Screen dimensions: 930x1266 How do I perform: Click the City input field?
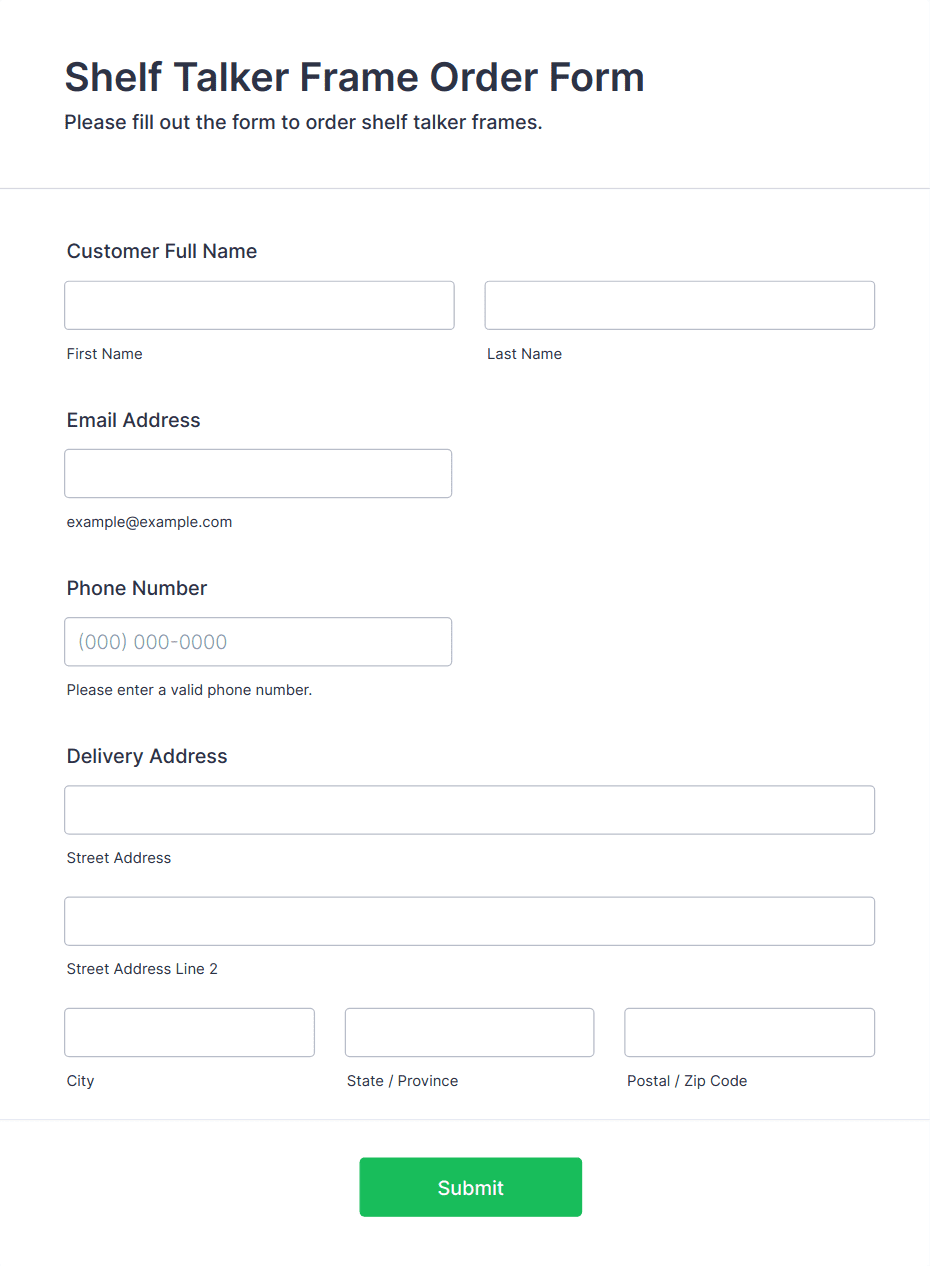click(189, 1032)
